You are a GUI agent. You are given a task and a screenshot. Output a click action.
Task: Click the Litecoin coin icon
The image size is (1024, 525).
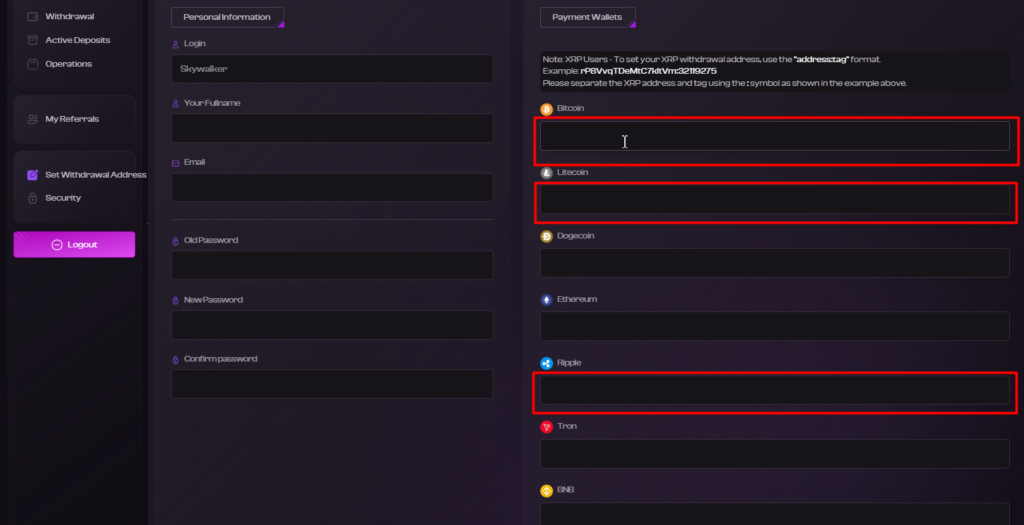547,173
